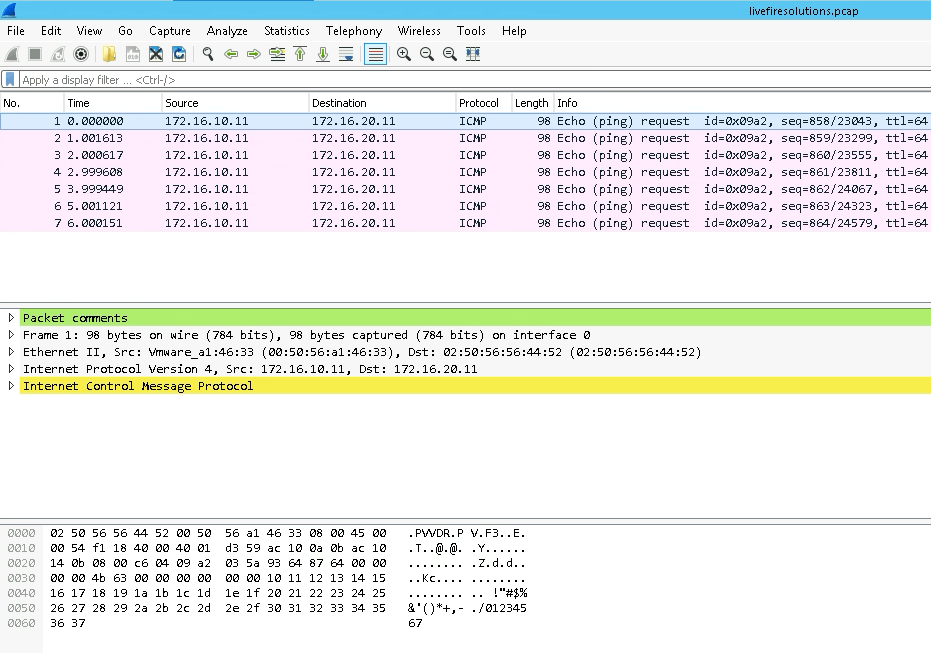
Task: Zoom in the main window text
Action: (404, 55)
